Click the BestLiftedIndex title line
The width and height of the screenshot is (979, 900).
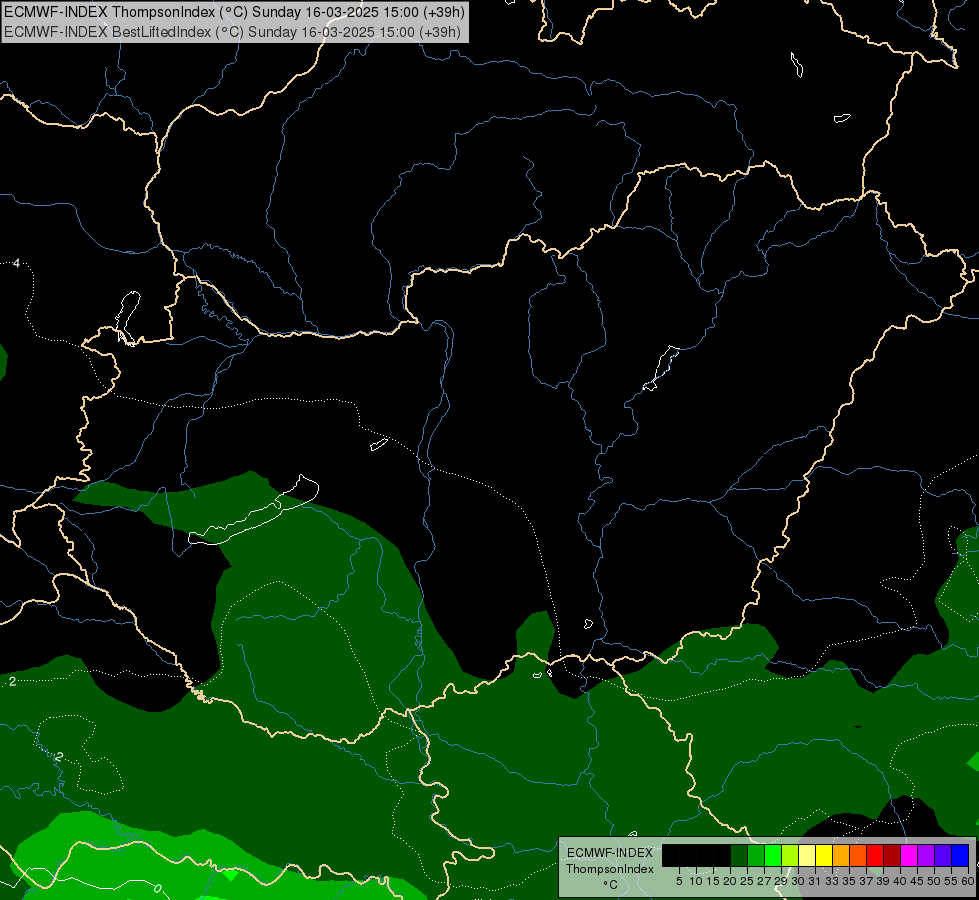tap(232, 32)
